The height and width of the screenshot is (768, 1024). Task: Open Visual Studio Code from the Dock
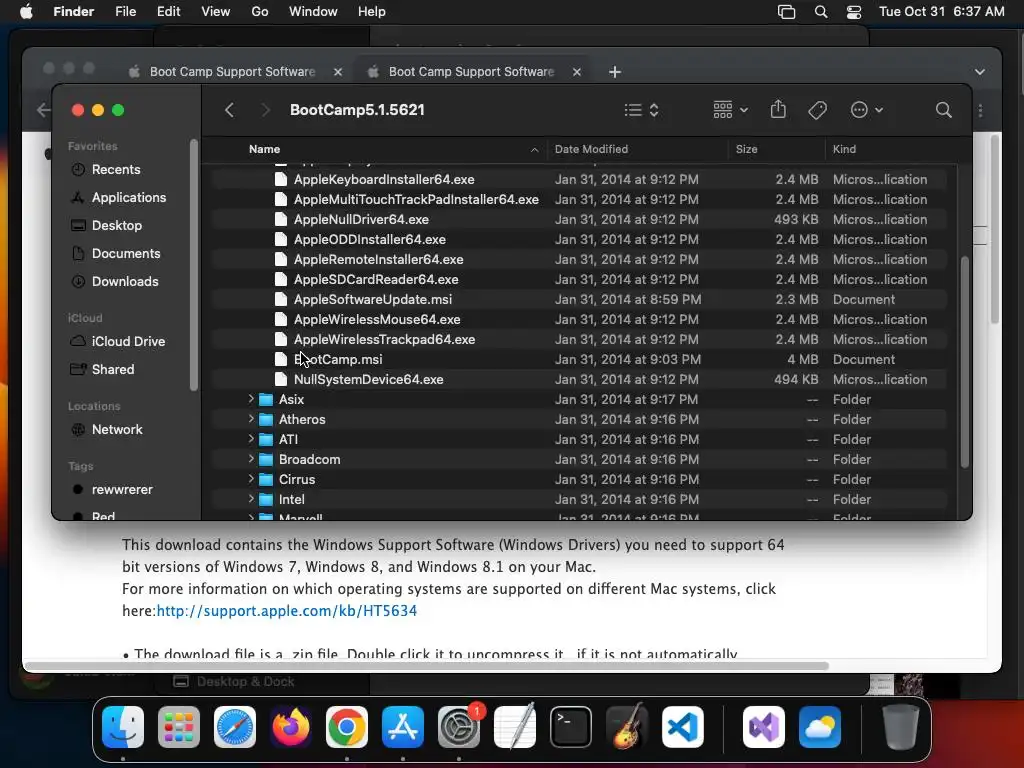[x=682, y=728]
